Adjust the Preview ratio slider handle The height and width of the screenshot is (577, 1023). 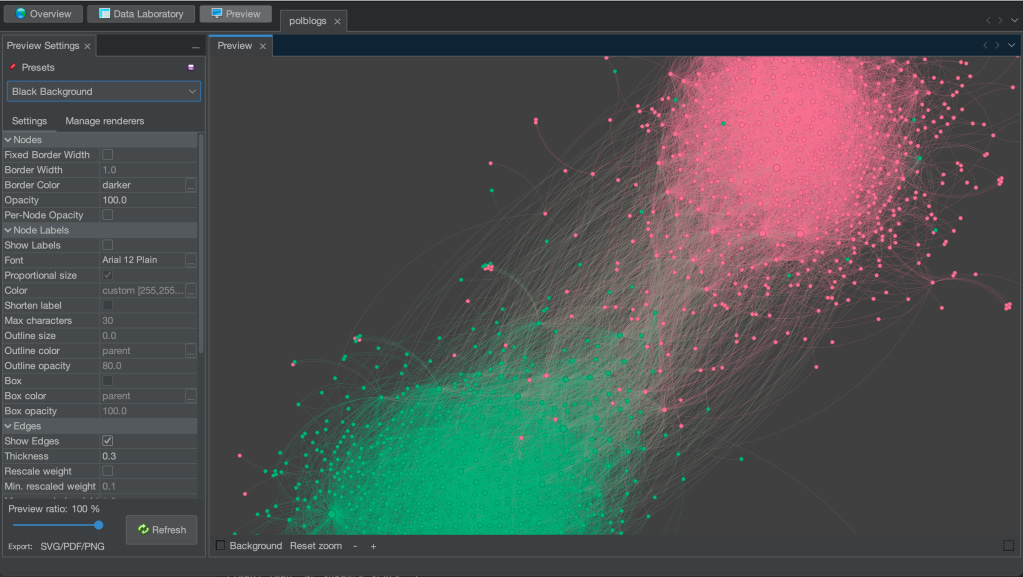99,525
